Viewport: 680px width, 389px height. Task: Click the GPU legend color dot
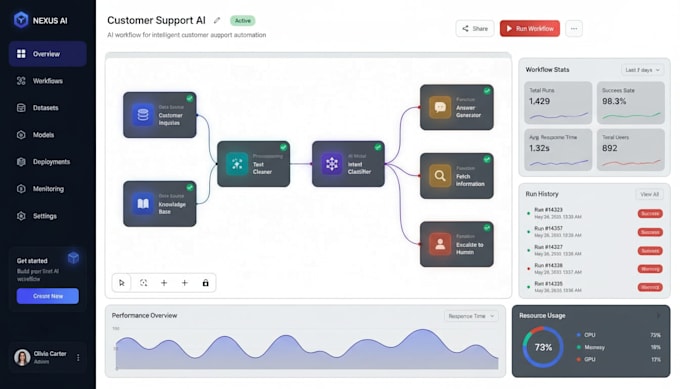point(579,359)
